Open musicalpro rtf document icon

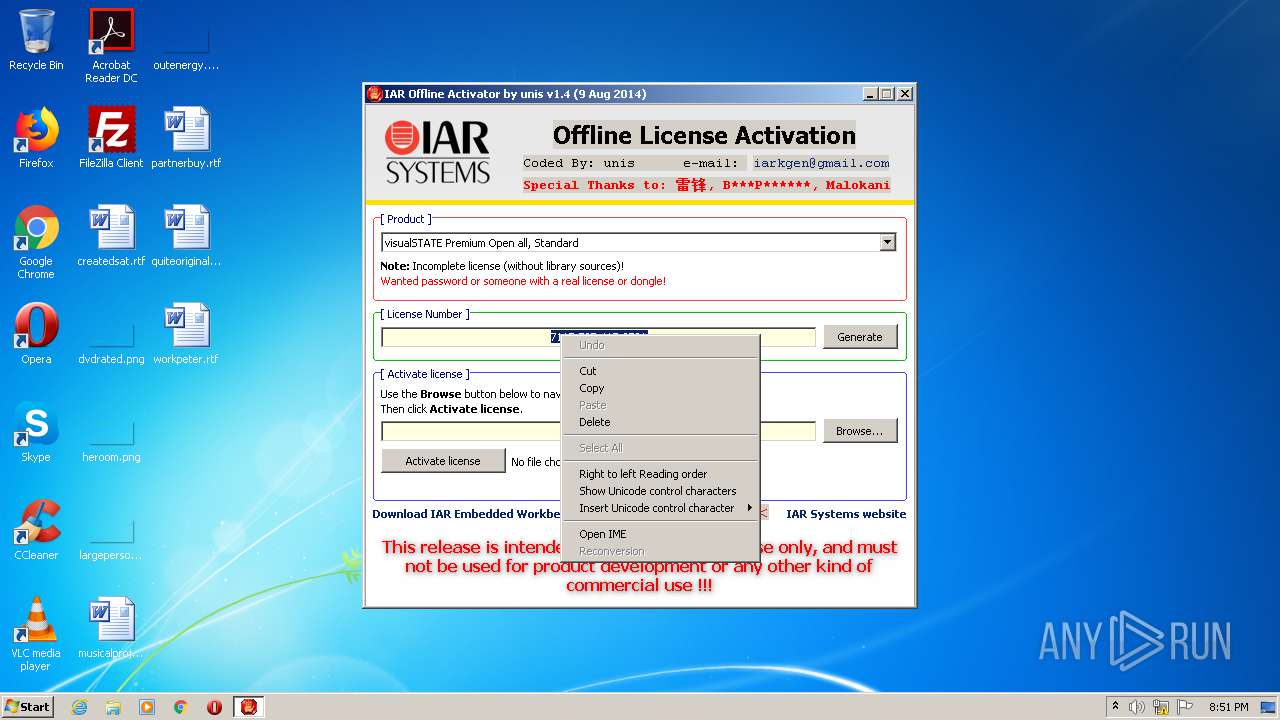tap(111, 628)
